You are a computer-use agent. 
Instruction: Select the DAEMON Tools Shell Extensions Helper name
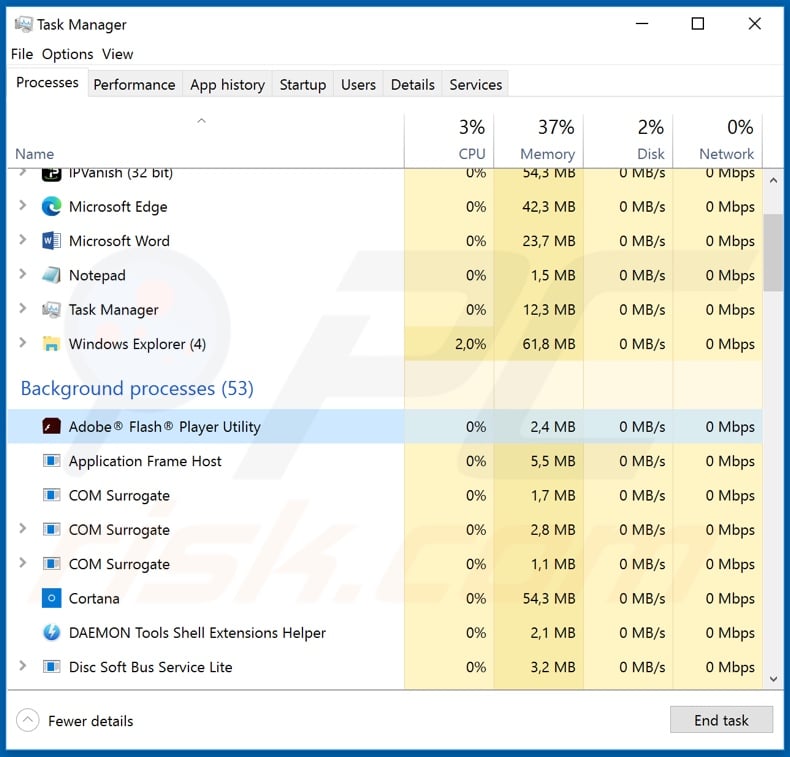198,633
